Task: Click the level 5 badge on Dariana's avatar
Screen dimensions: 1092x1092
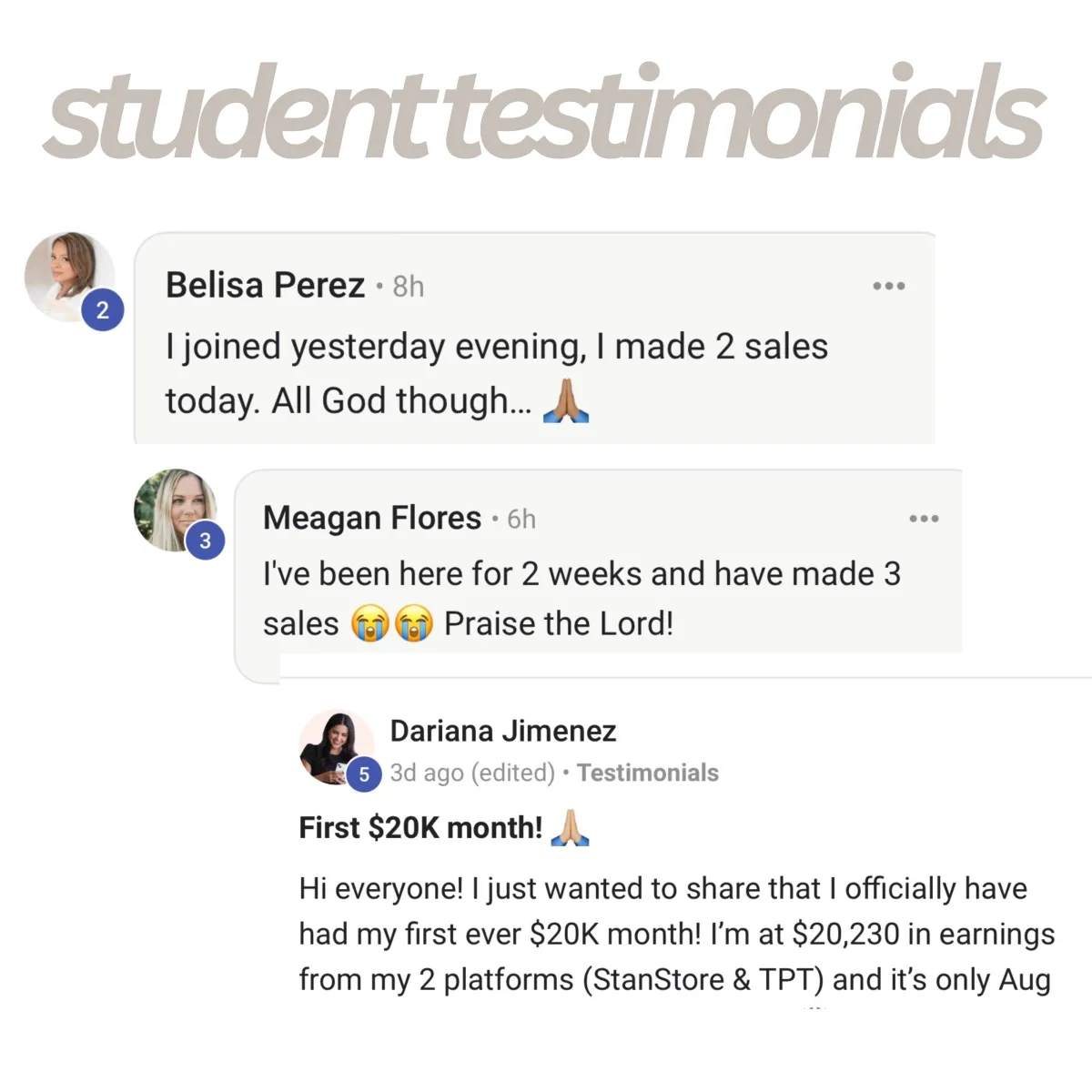Action: (x=364, y=774)
